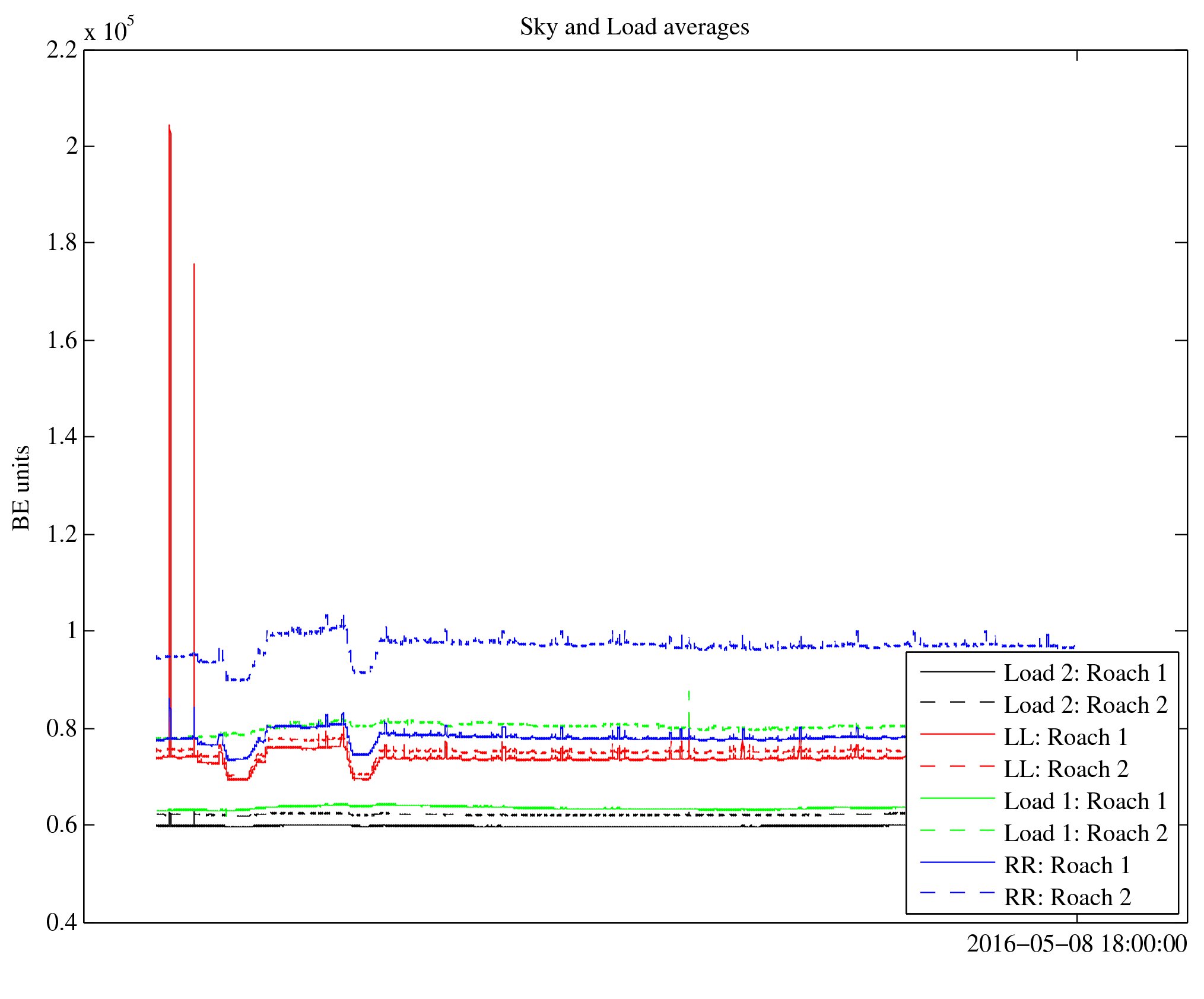Click the '2016-05-08 18:00:00' x-axis tick label
The image size is (1204, 999).
pyautogui.click(x=1076, y=944)
